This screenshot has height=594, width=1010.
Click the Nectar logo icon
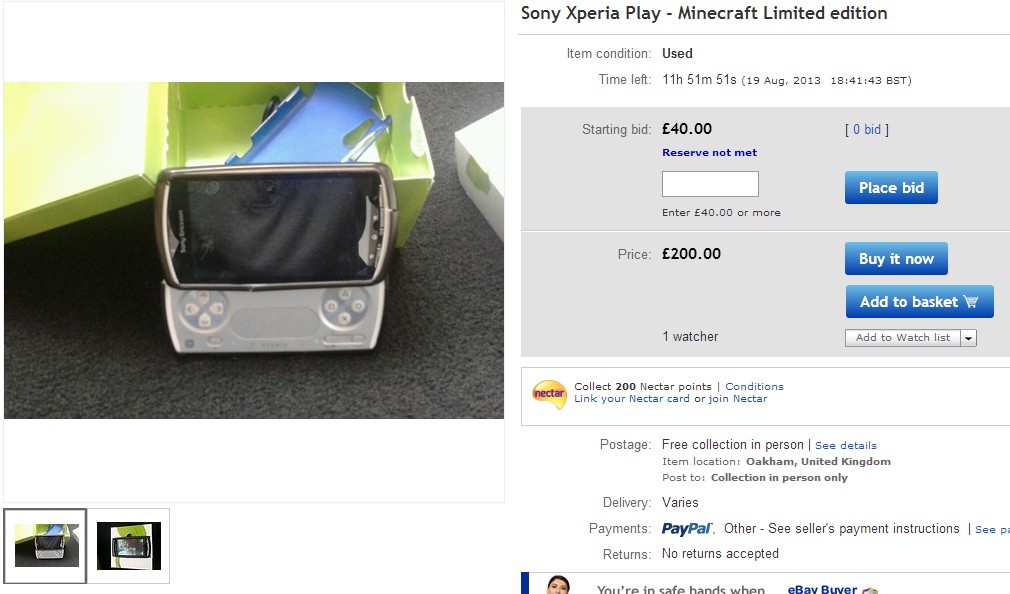coord(549,394)
